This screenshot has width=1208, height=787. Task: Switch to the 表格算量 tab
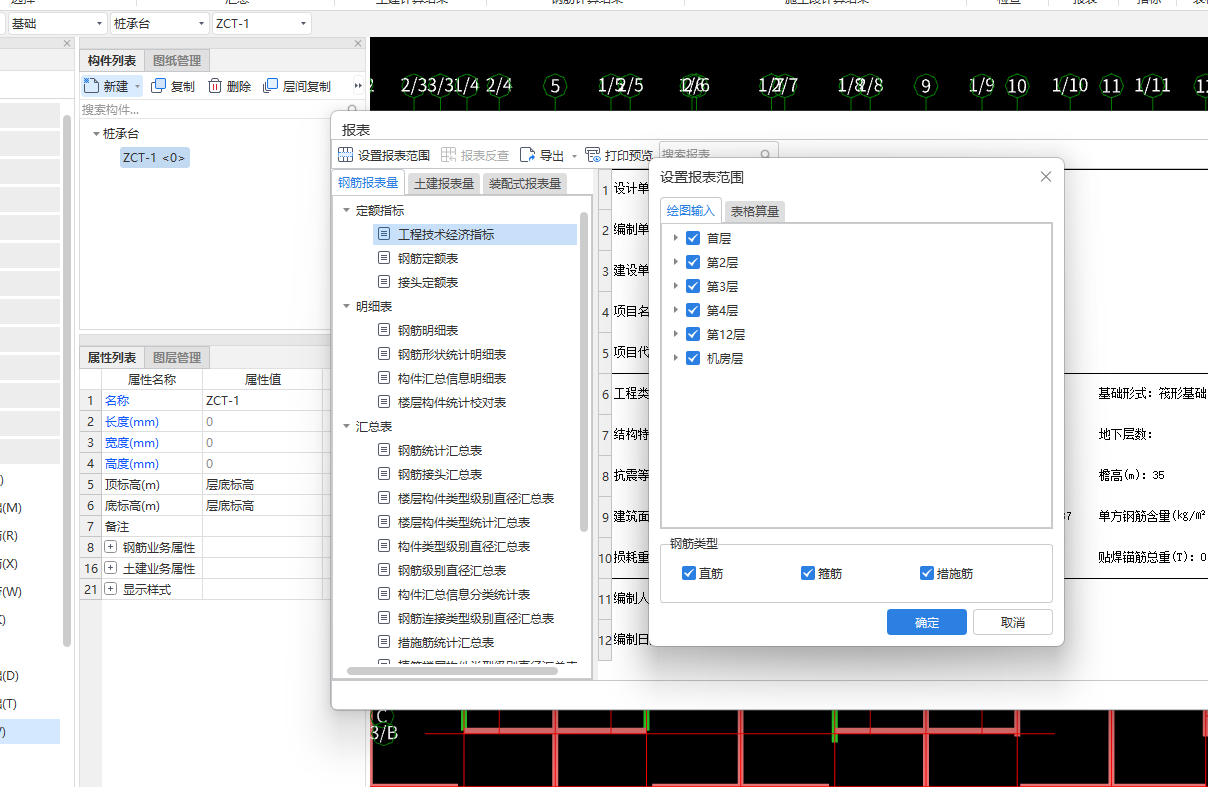click(x=755, y=211)
